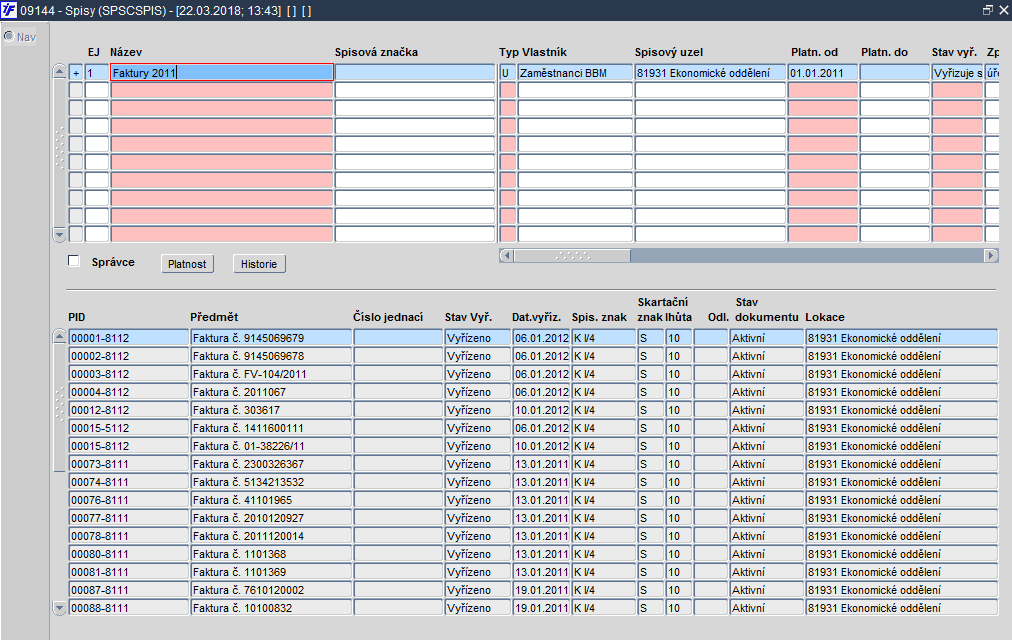Open the Historie button

(x=259, y=264)
